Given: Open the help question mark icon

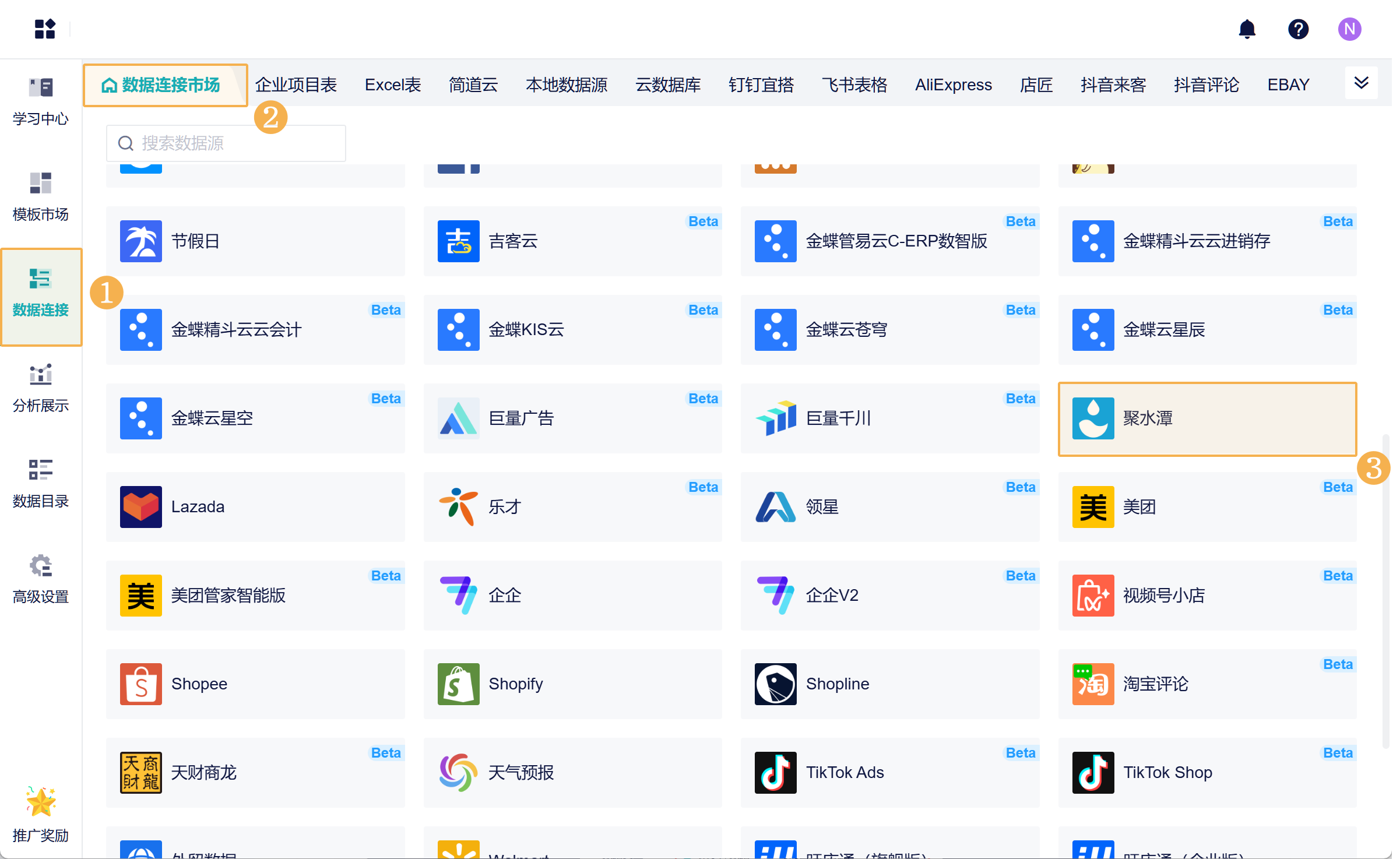Looking at the screenshot, I should (1298, 29).
